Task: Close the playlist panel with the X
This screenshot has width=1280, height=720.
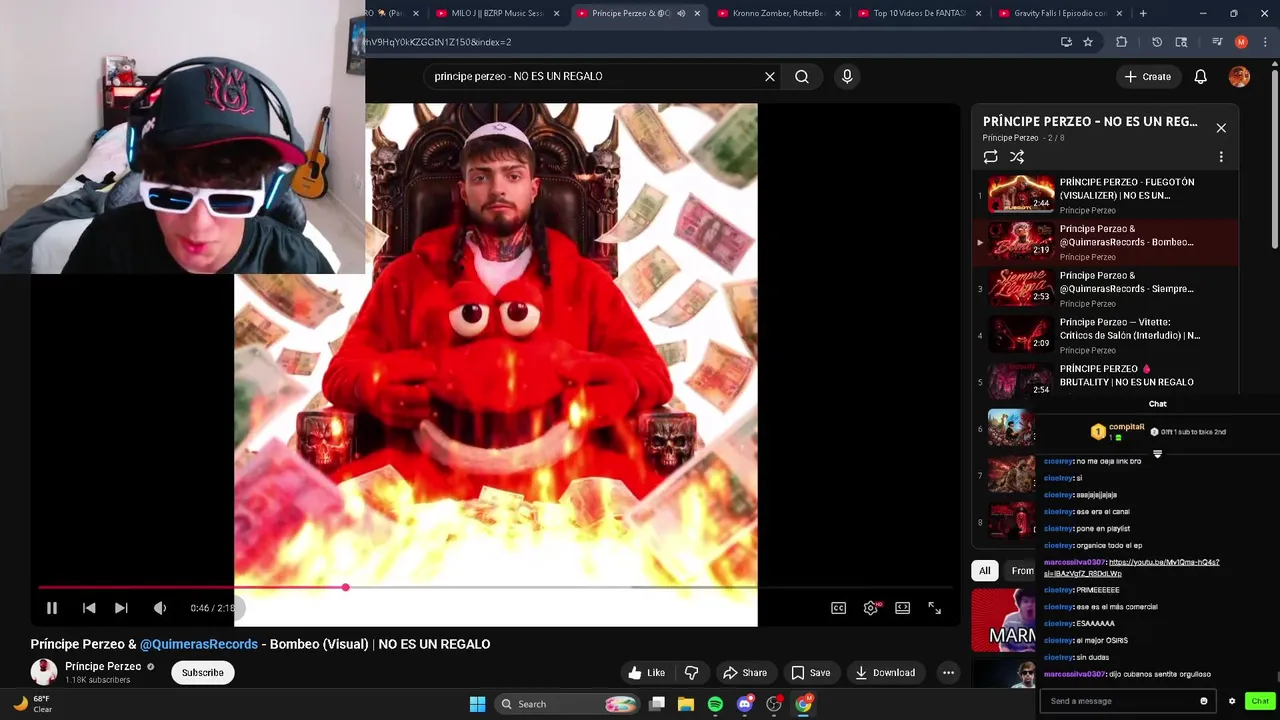Action: (1221, 128)
